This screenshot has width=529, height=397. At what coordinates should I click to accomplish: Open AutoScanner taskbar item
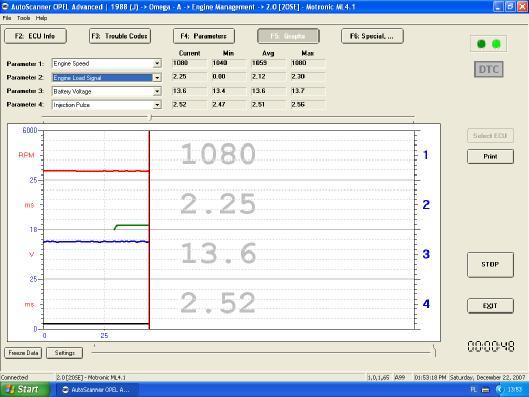click(97, 390)
